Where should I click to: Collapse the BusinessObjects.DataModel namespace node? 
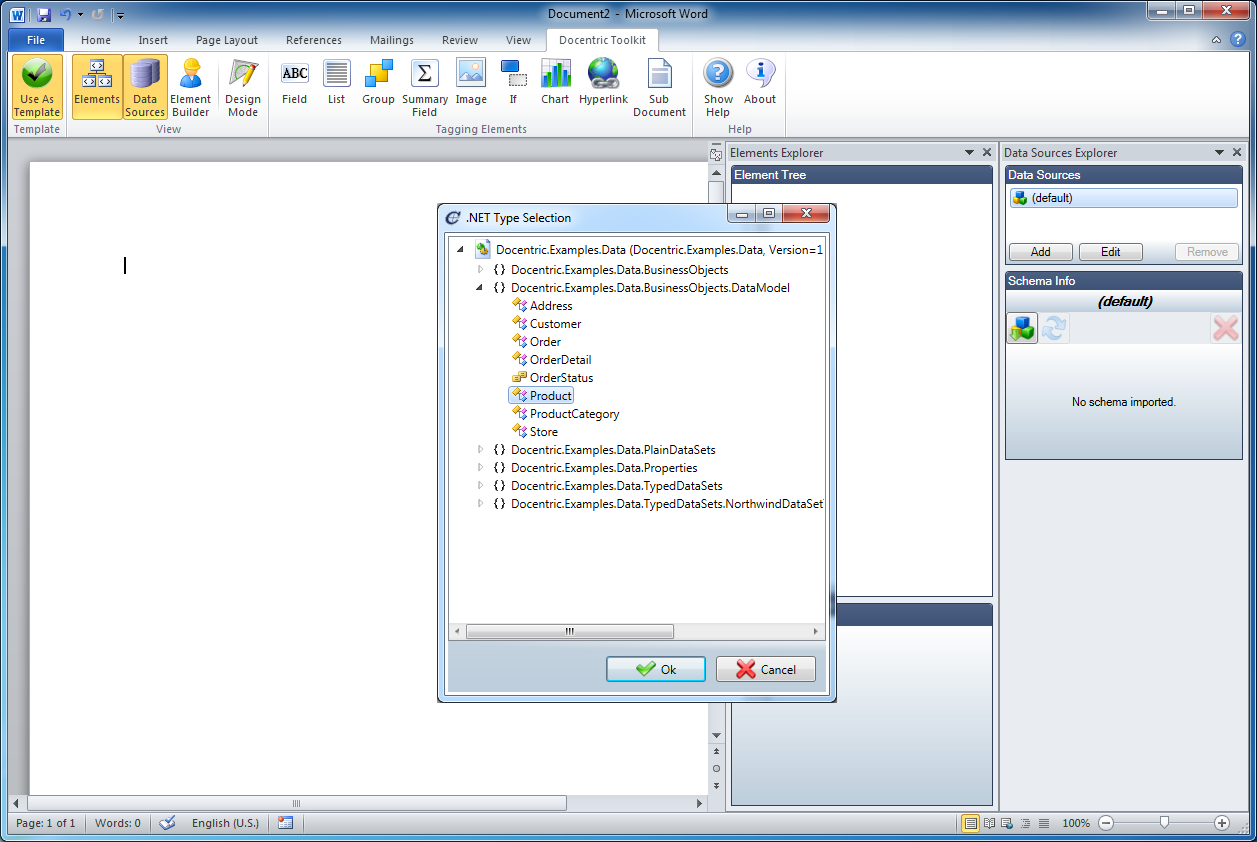(x=480, y=287)
